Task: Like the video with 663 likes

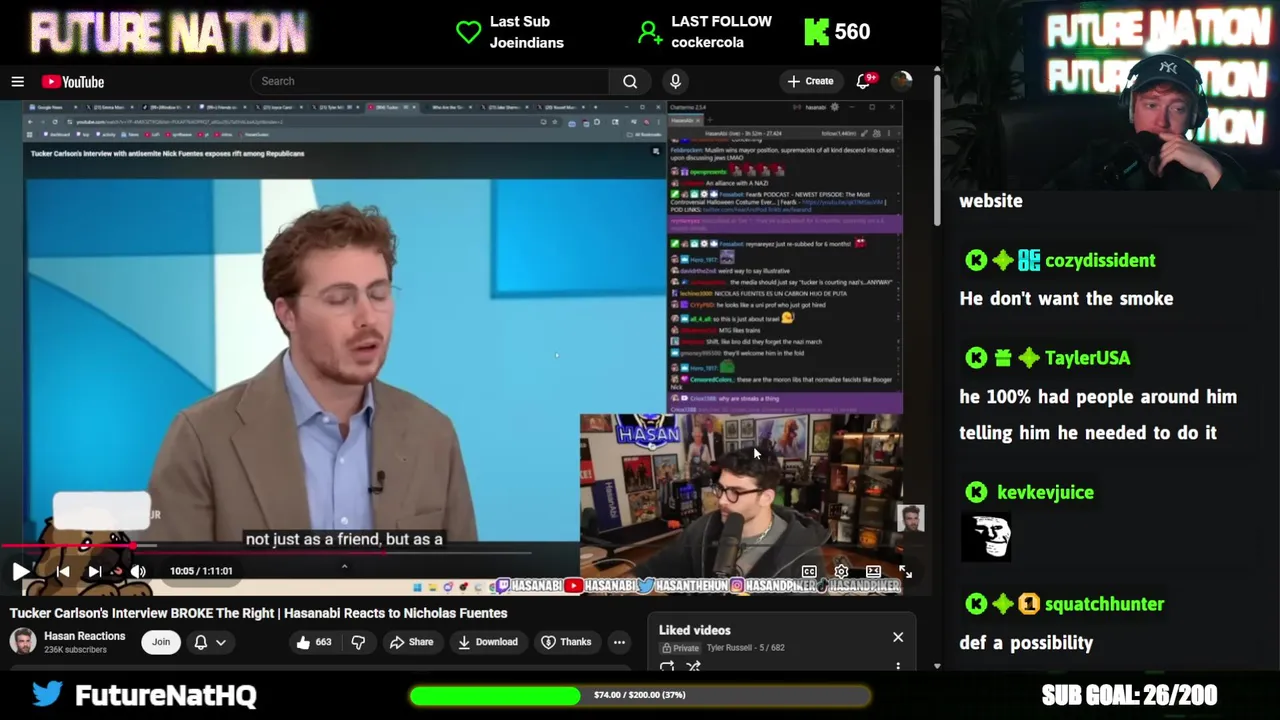Action: click(313, 642)
